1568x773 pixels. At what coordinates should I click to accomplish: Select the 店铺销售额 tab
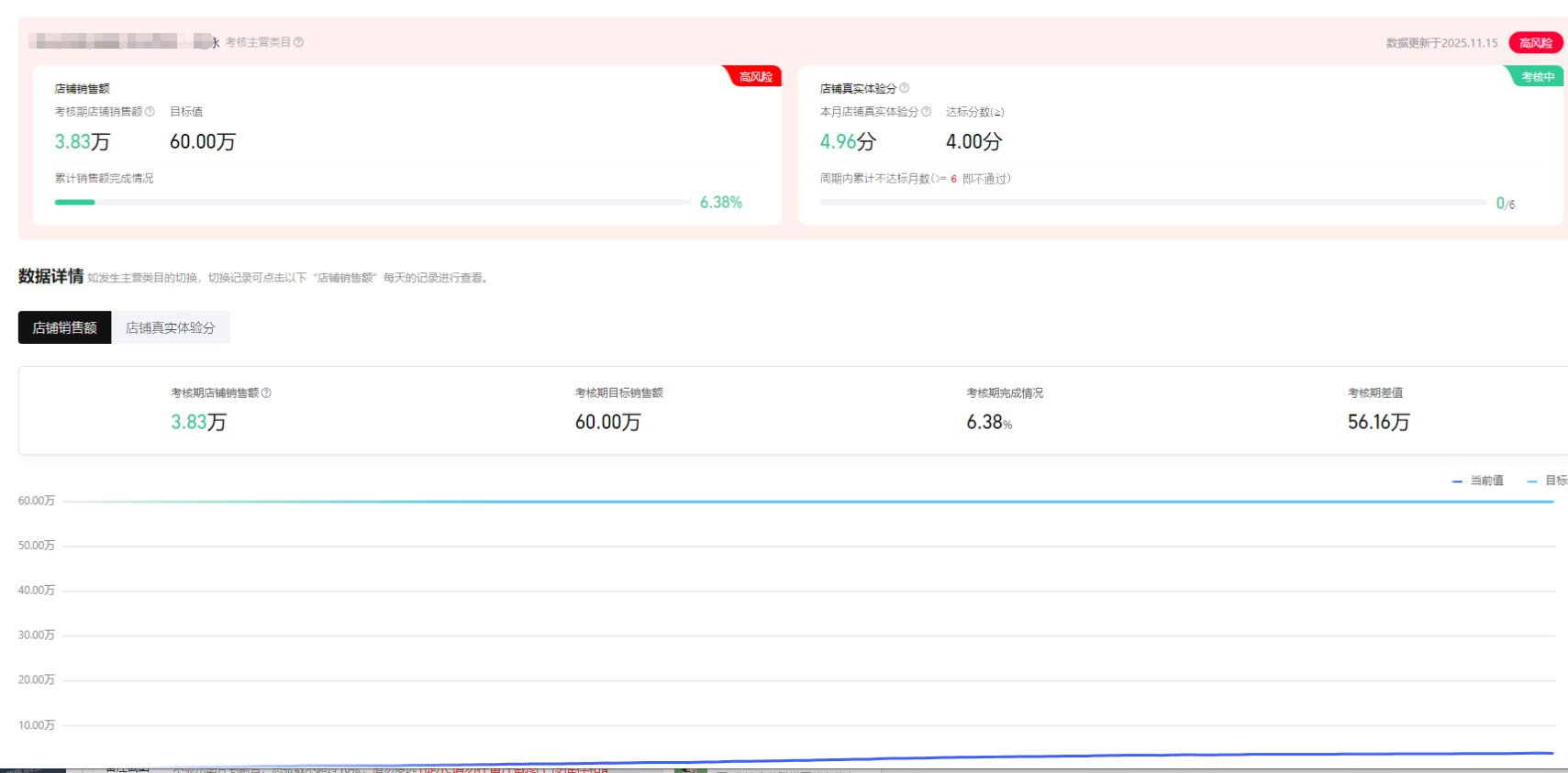tap(64, 327)
